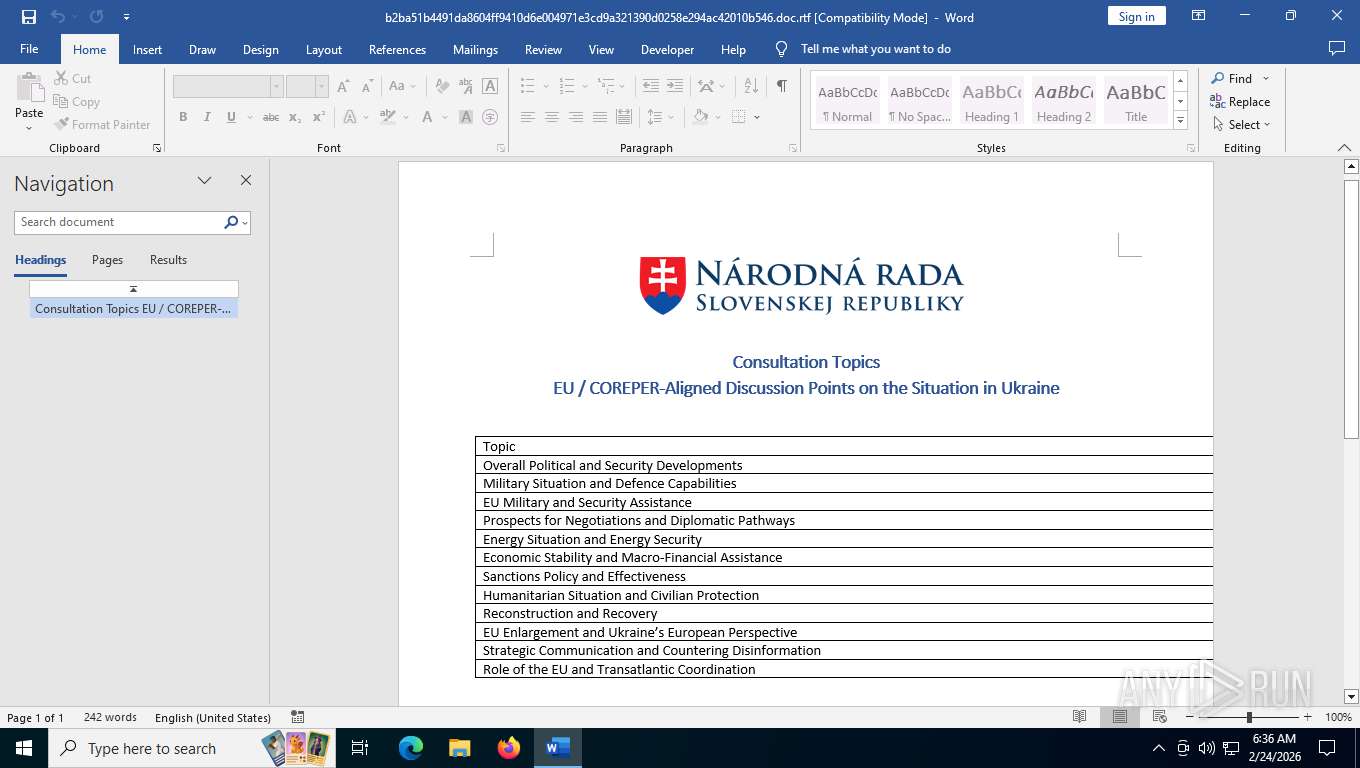
Task: Open the Select dropdown
Action: [1241, 125]
